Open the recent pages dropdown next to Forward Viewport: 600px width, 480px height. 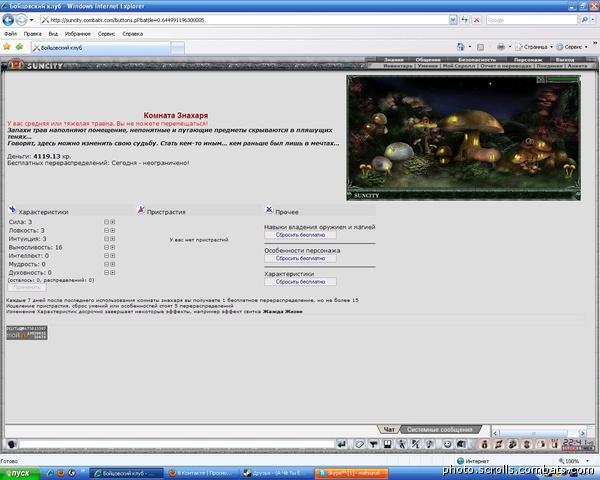point(31,20)
